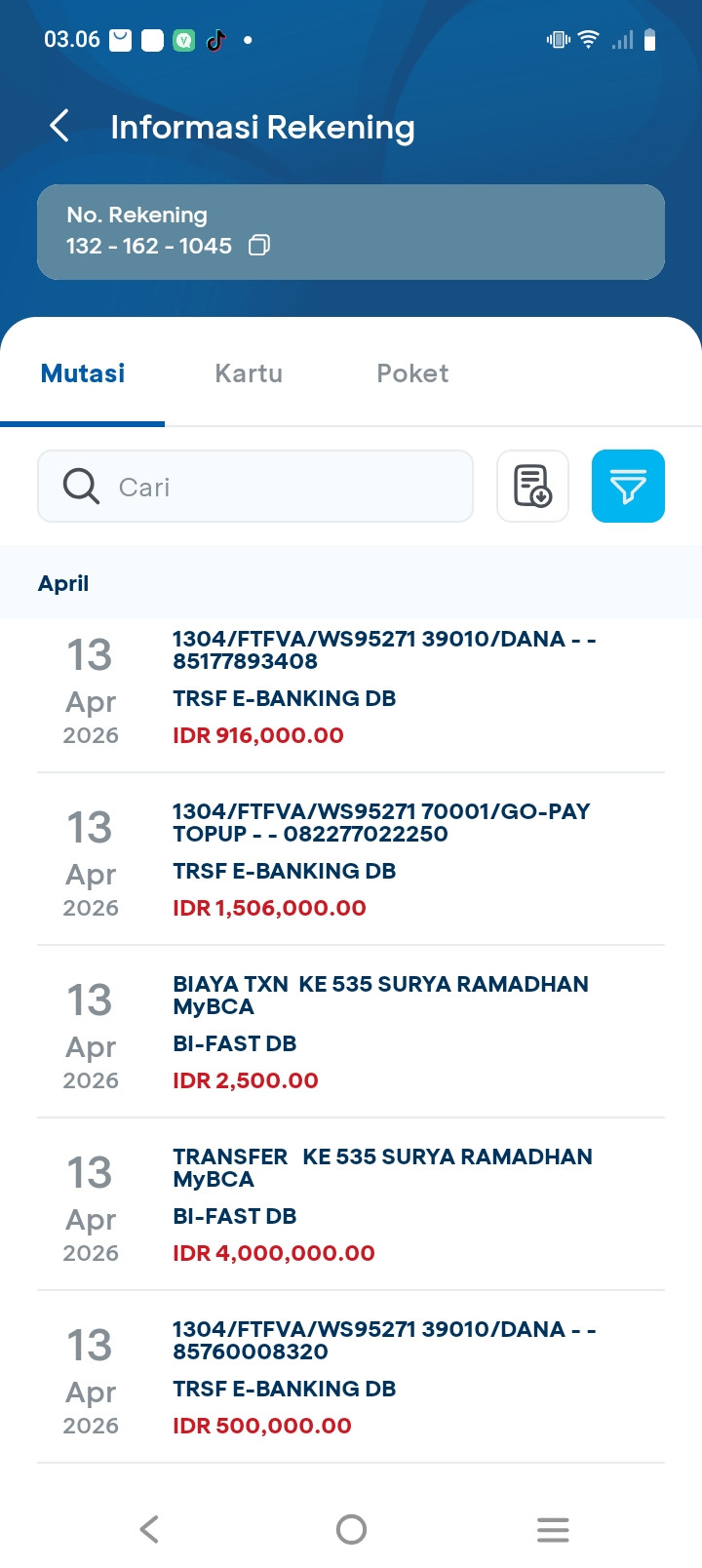Select the Mutasi tab

[x=83, y=373]
